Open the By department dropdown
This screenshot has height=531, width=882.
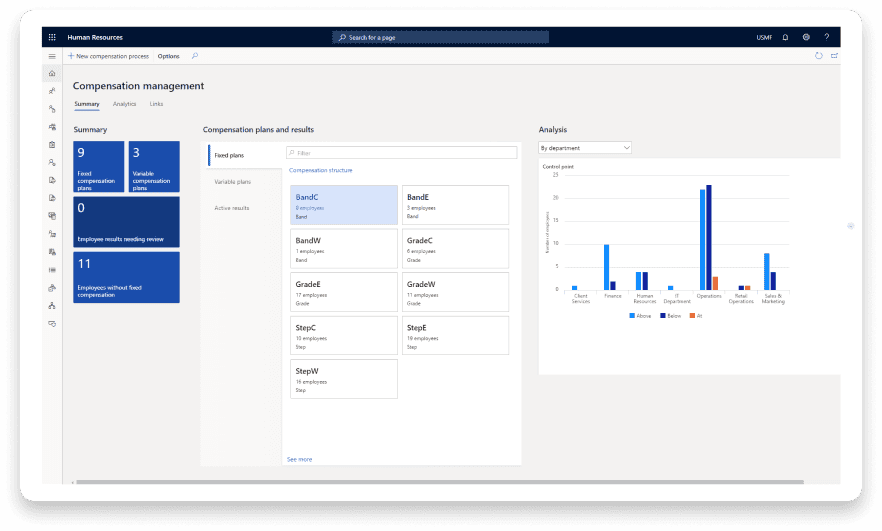tap(585, 148)
